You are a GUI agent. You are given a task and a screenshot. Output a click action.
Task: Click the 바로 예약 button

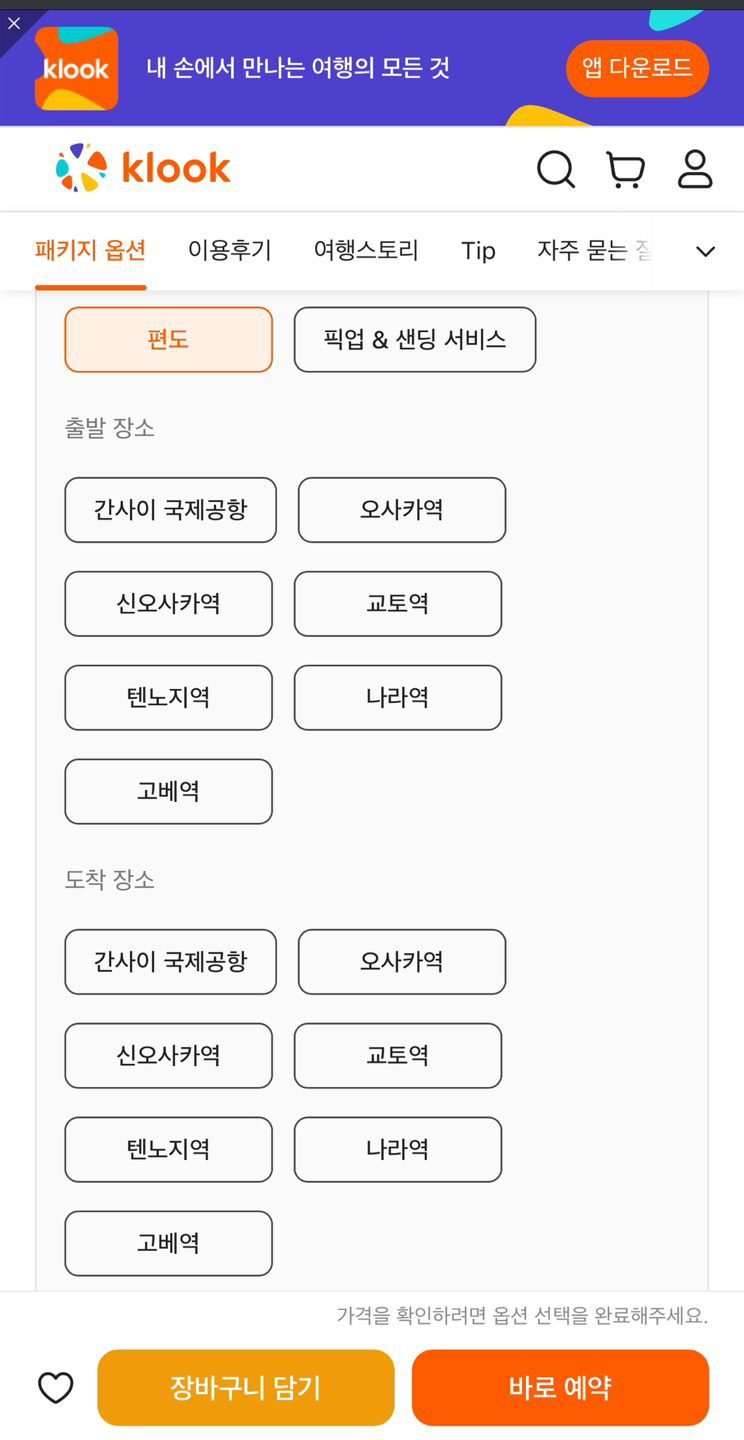pos(560,1388)
